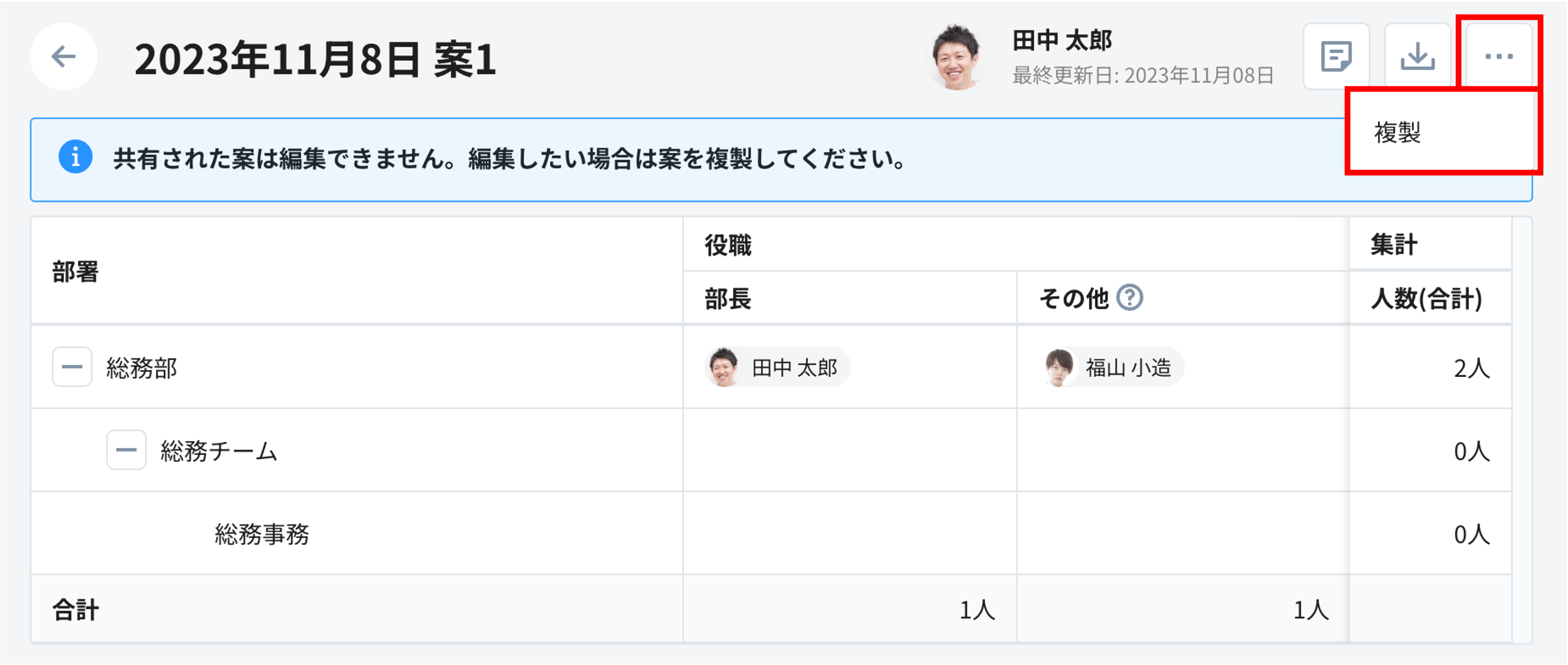Image resolution: width=1568 pixels, height=665 pixels.
Task: Click the 合計 total row label
Action: [x=76, y=609]
